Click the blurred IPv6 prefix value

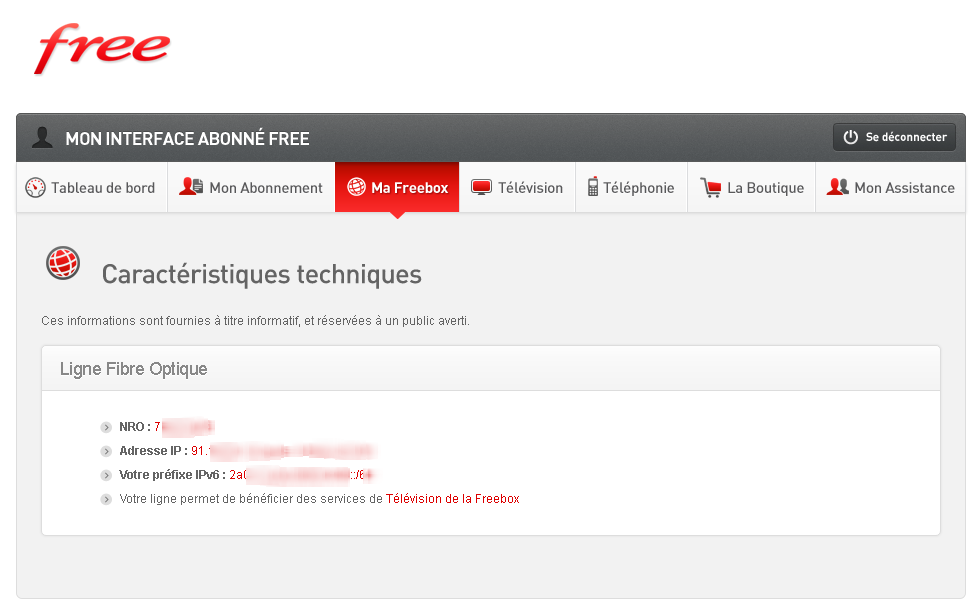coord(301,475)
